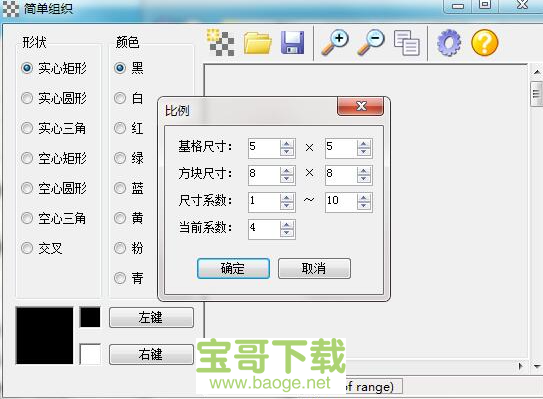
Task: Click the 尺寸系数 maximum field showing 10
Action: click(341, 202)
